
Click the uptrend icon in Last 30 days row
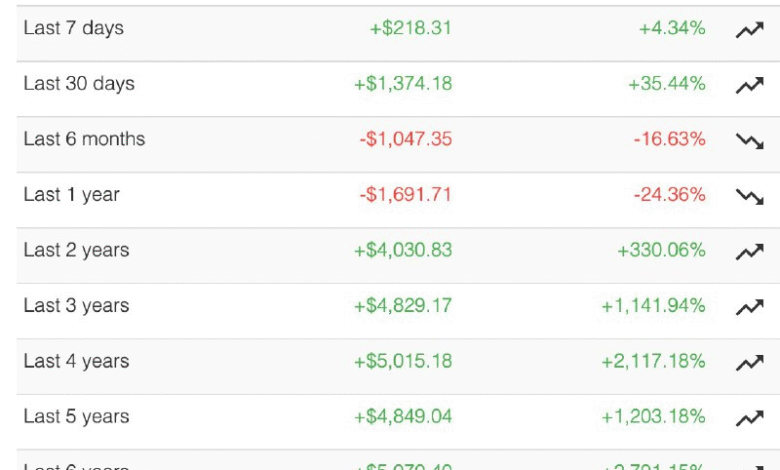(750, 85)
